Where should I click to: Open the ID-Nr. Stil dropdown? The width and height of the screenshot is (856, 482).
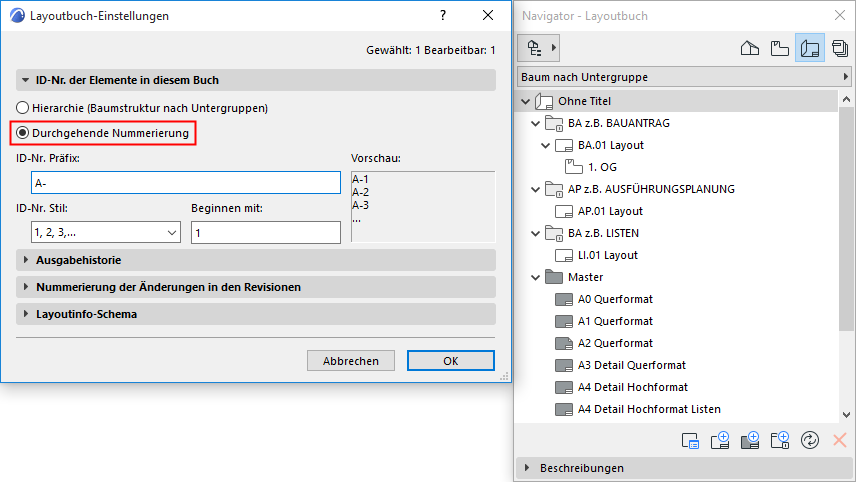pyautogui.click(x=98, y=232)
